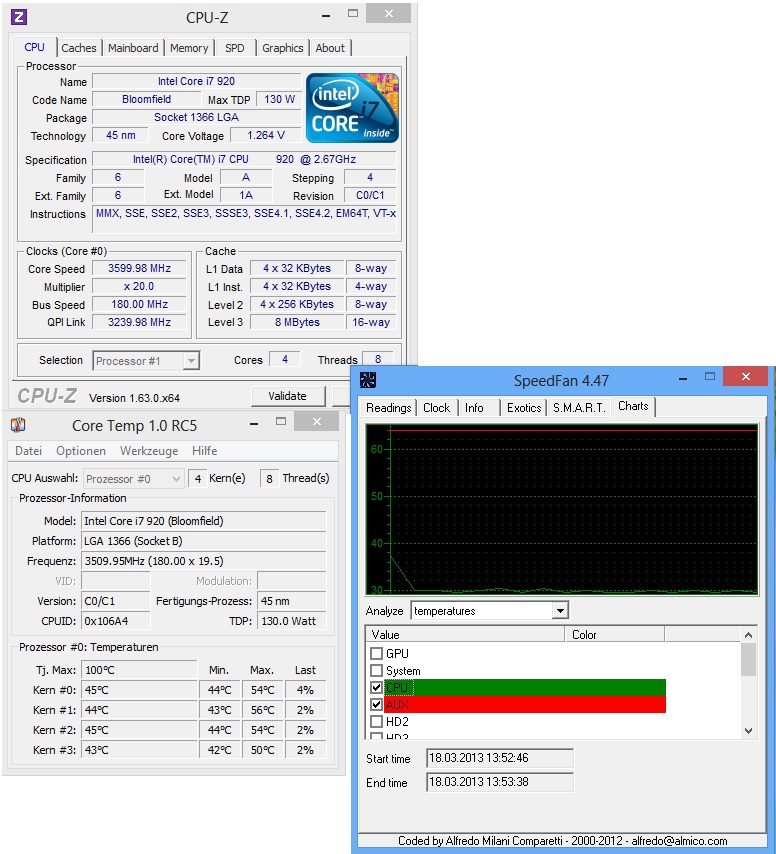The height and width of the screenshot is (854, 776).
Task: Click the End time field in SpeedFan
Action: coord(500,782)
